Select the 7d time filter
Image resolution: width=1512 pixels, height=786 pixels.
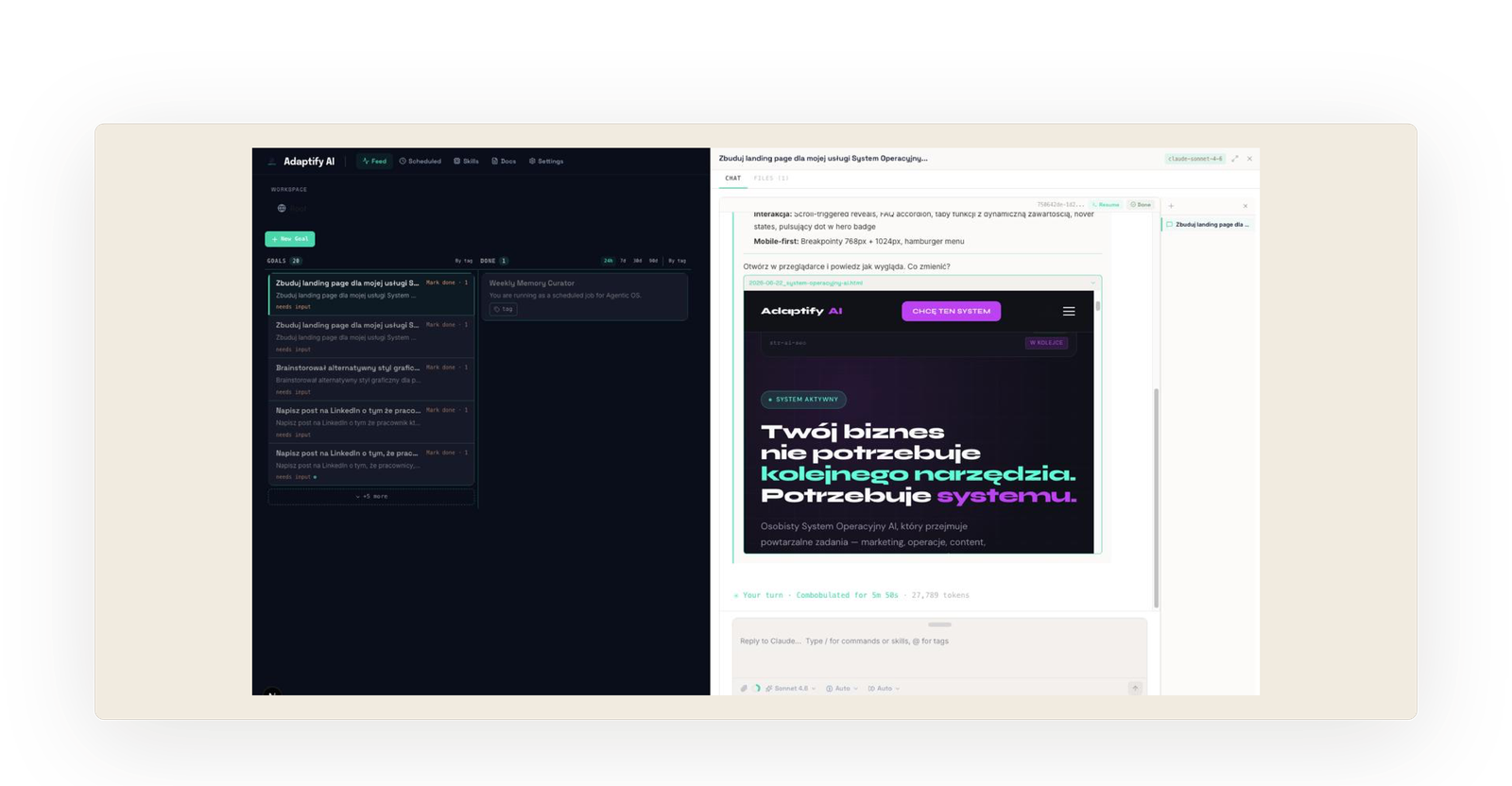click(x=623, y=261)
